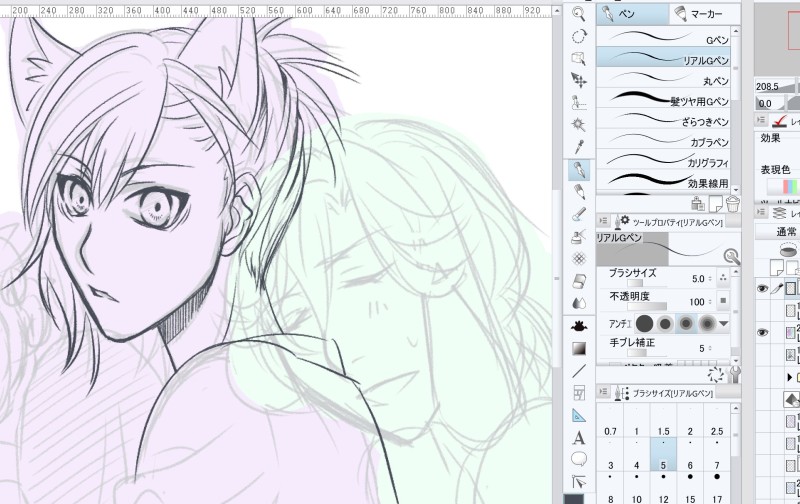Adjust the ブラシサイズ slider bar
The height and width of the screenshot is (504, 800).
[x=647, y=283]
